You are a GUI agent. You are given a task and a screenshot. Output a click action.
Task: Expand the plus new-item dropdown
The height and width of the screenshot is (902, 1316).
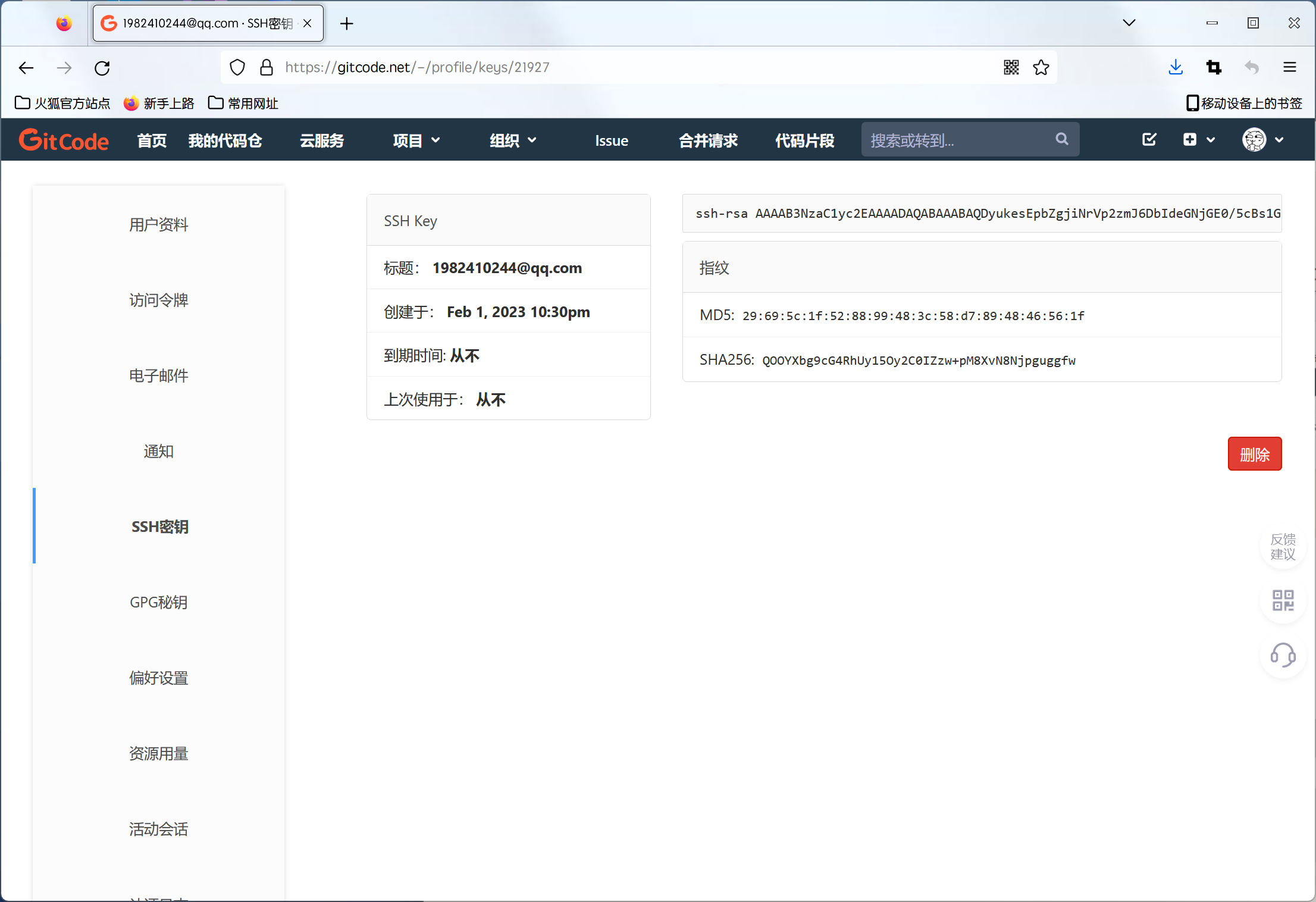pyautogui.click(x=1198, y=140)
